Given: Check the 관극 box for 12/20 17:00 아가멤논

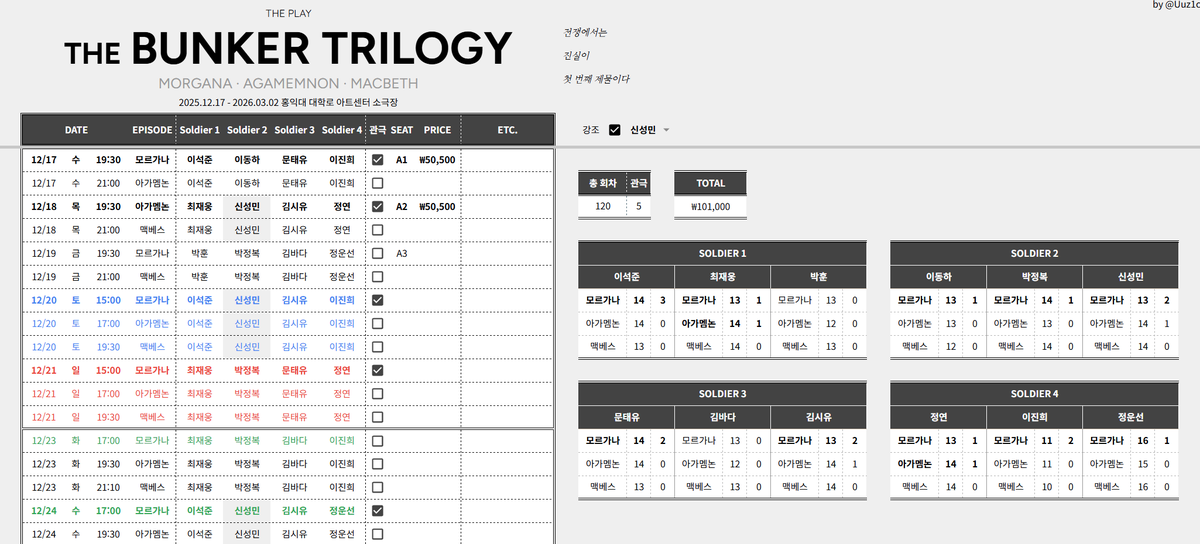Looking at the screenshot, I should click(378, 323).
